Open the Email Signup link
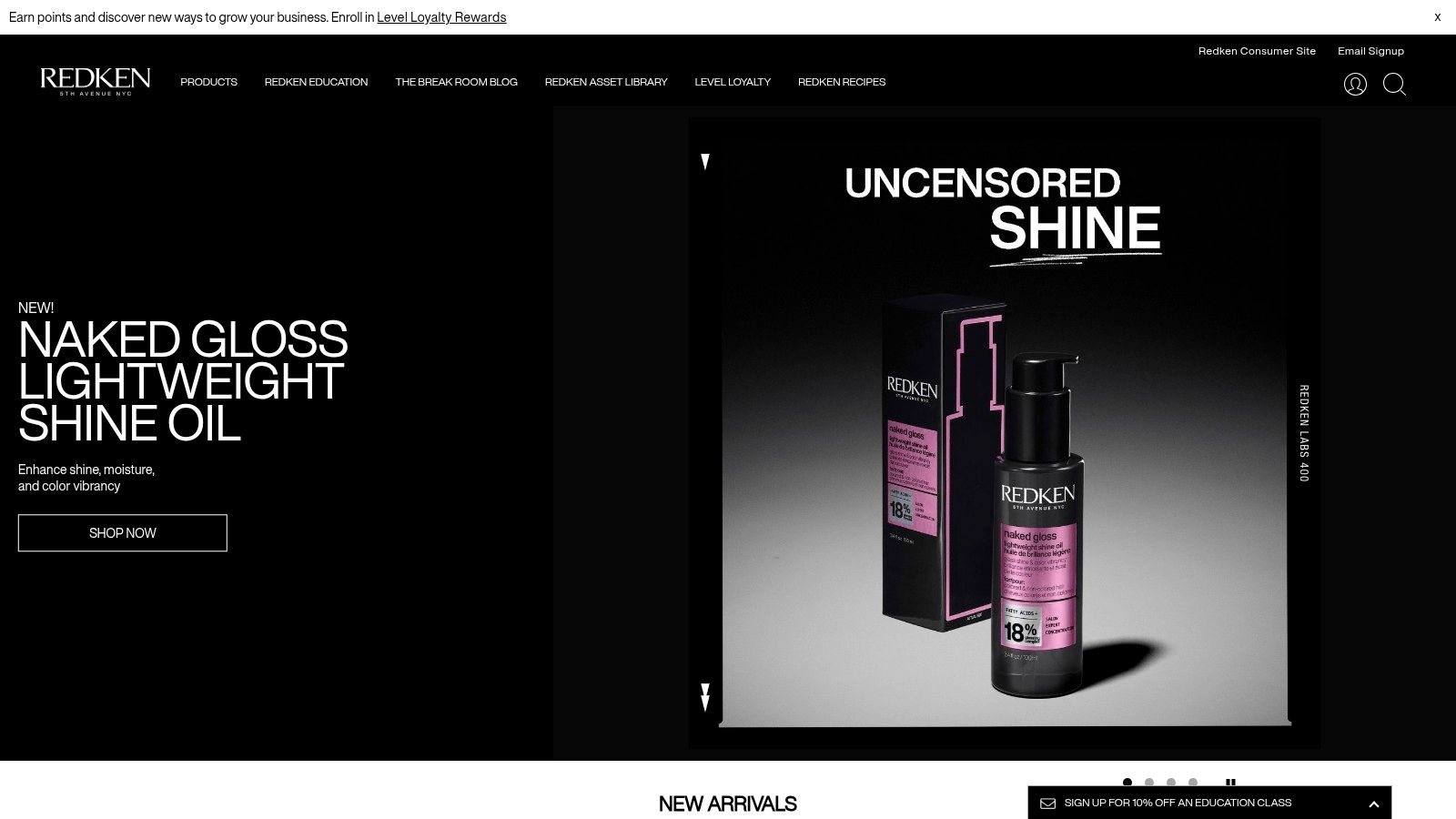The width and height of the screenshot is (1456, 819). point(1370,51)
